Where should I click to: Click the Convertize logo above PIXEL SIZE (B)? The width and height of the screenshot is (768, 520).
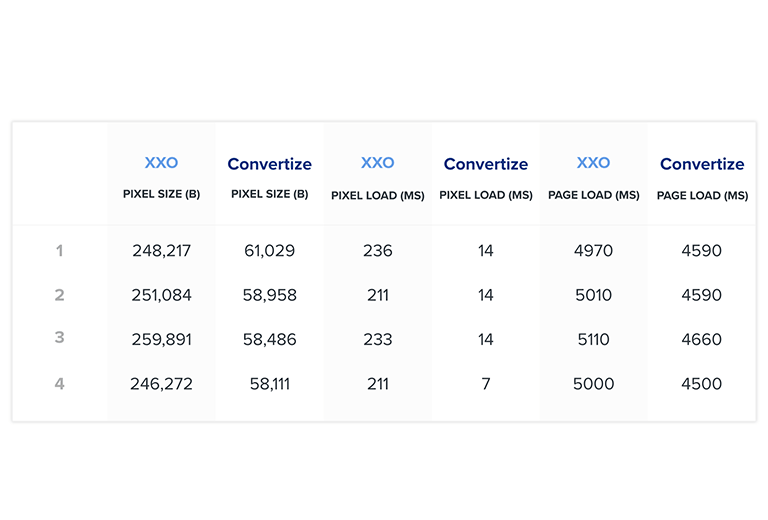tap(269, 164)
